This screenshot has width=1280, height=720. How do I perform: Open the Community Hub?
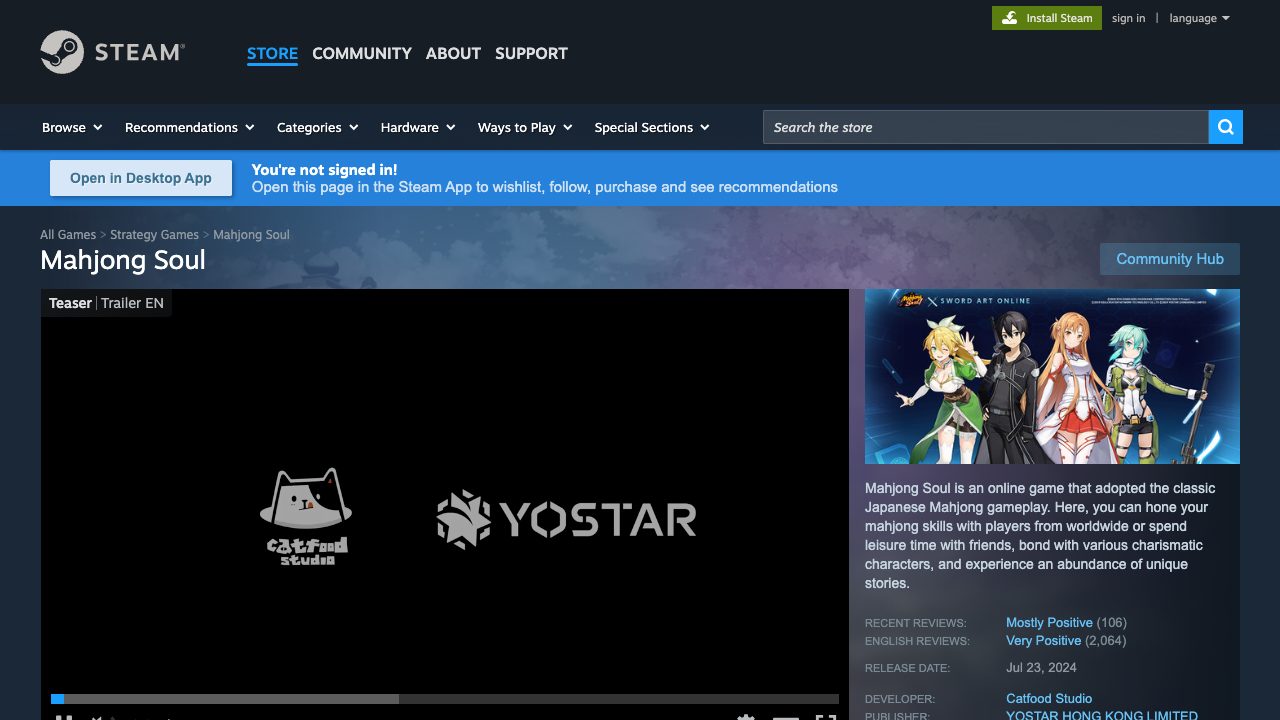[1170, 259]
